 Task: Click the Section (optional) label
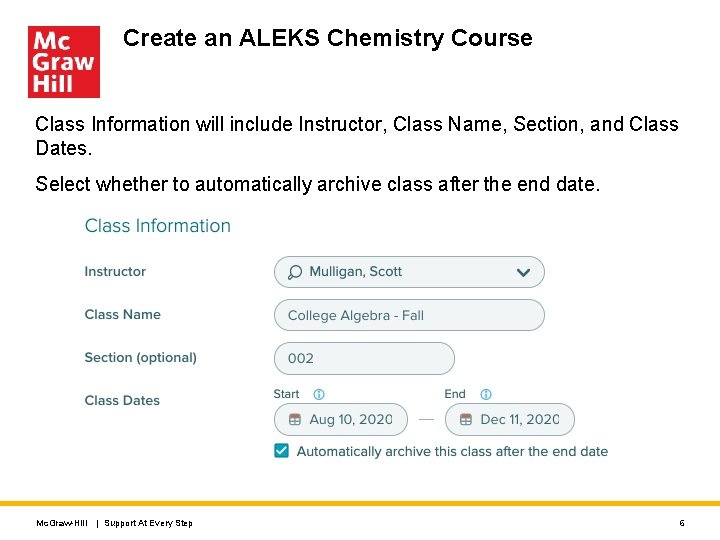pos(141,357)
